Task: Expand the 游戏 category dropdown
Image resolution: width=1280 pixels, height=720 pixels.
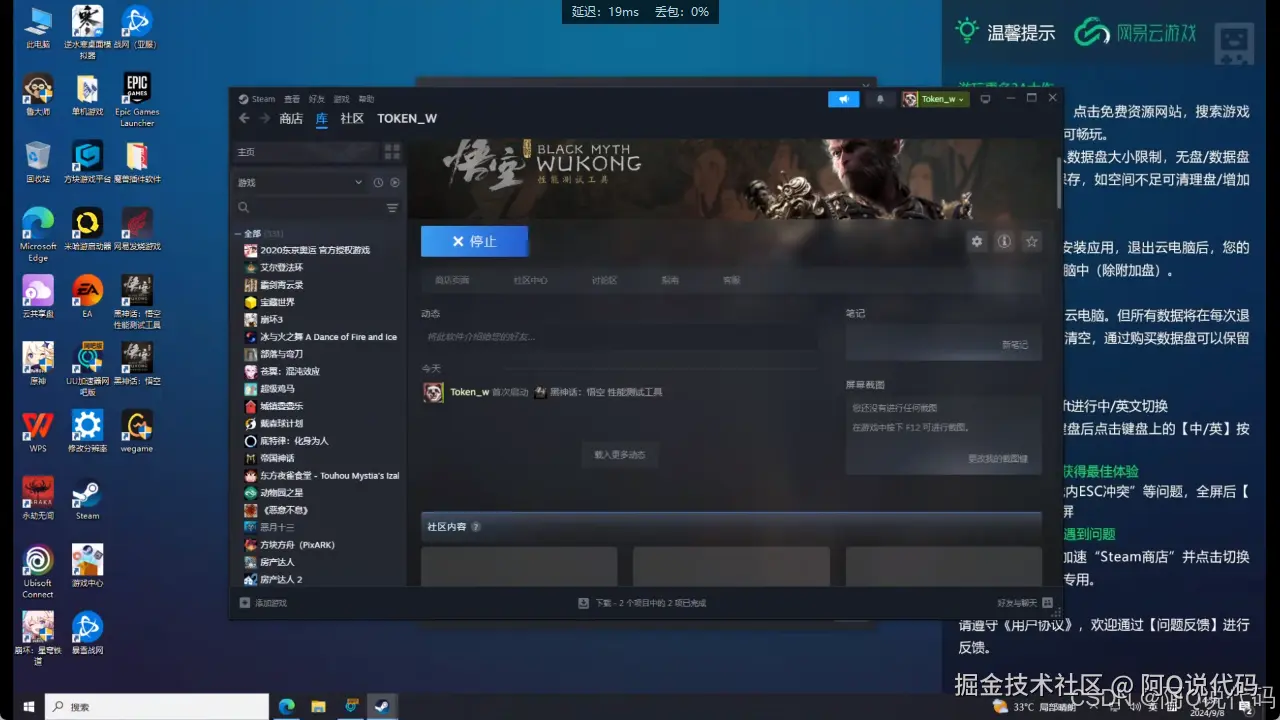Action: click(x=300, y=182)
